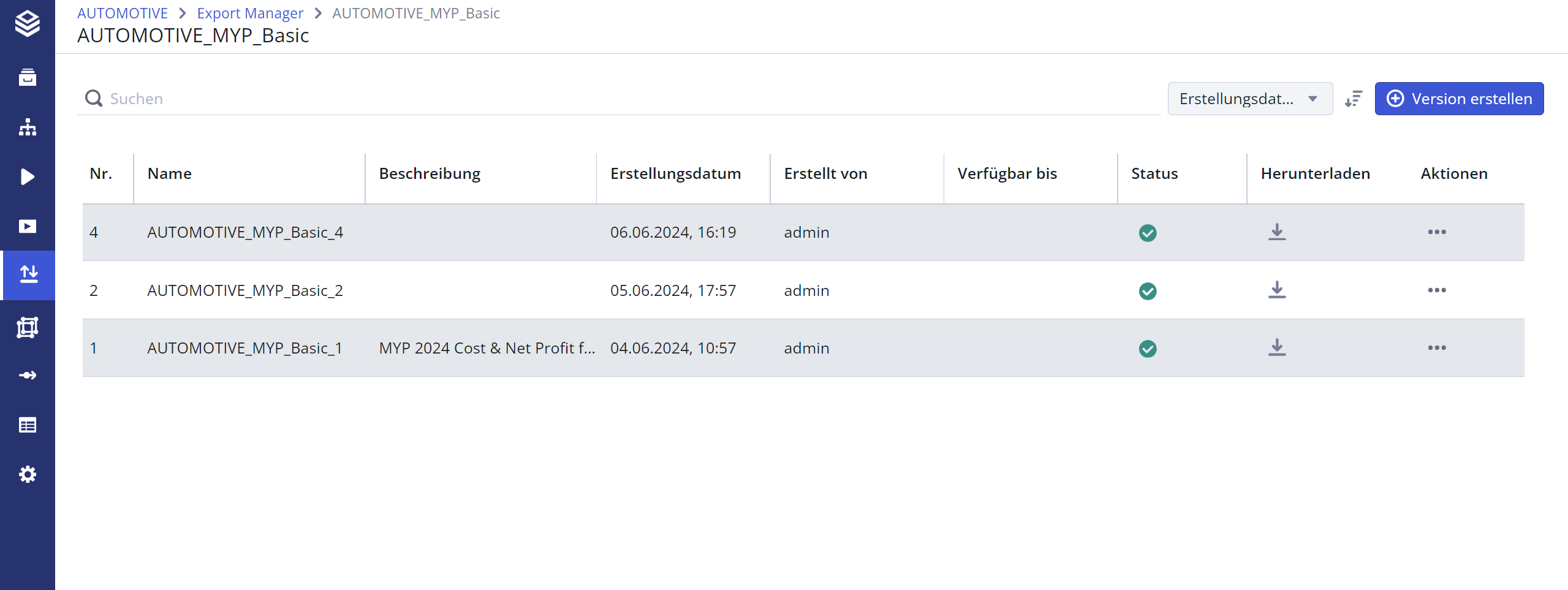Open actions menu for AUTOMOTIVE_MYP_Basic_2
The width and height of the screenshot is (1568, 590).
pos(1436,290)
